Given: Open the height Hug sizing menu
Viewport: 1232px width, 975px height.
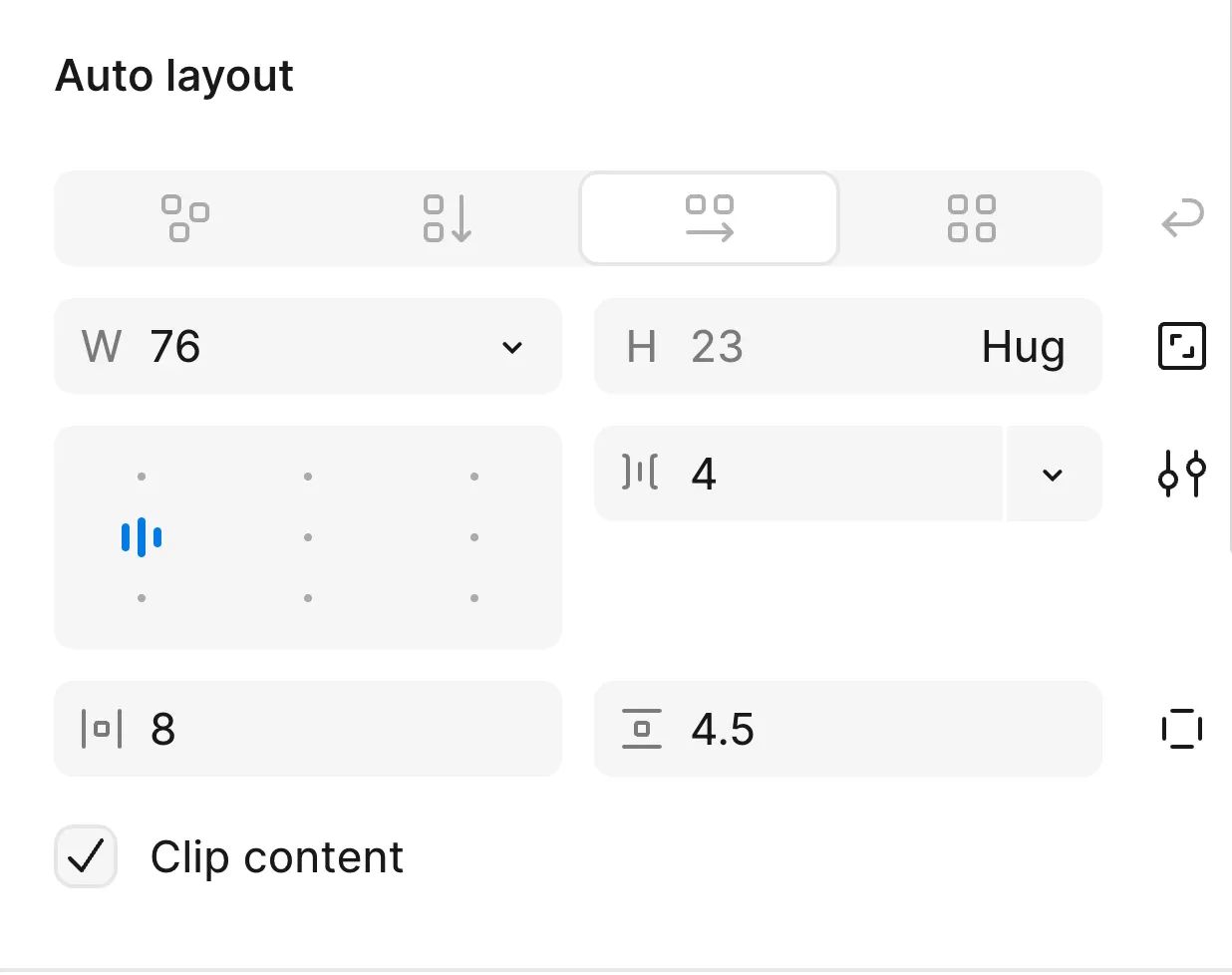Looking at the screenshot, I should pos(1023,347).
